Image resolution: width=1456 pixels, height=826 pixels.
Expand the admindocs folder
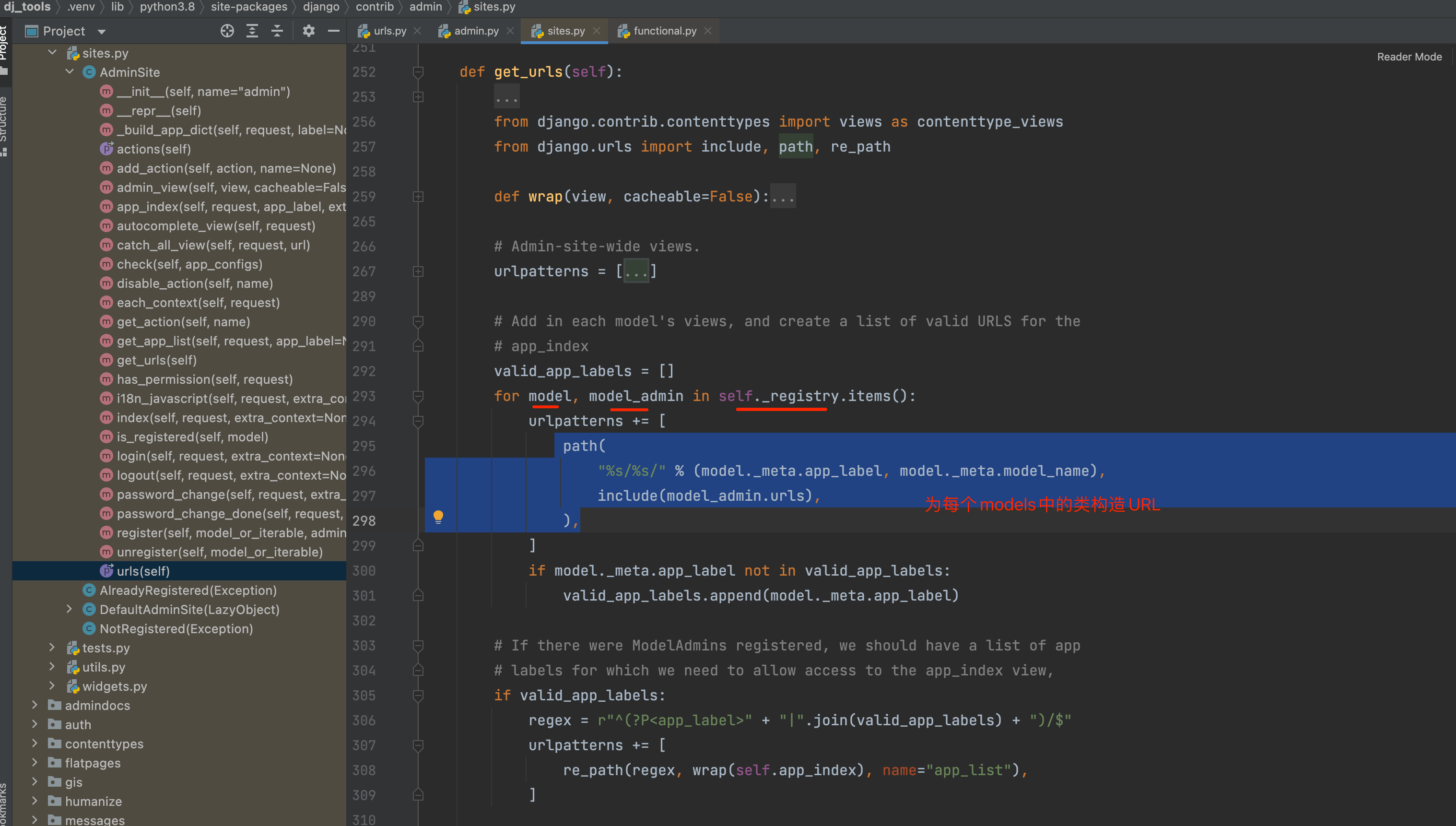pos(35,705)
